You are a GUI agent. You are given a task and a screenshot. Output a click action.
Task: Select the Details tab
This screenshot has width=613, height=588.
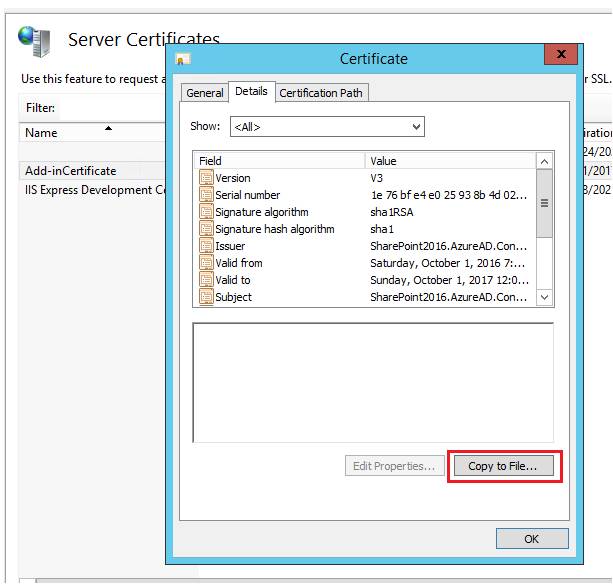(251, 91)
